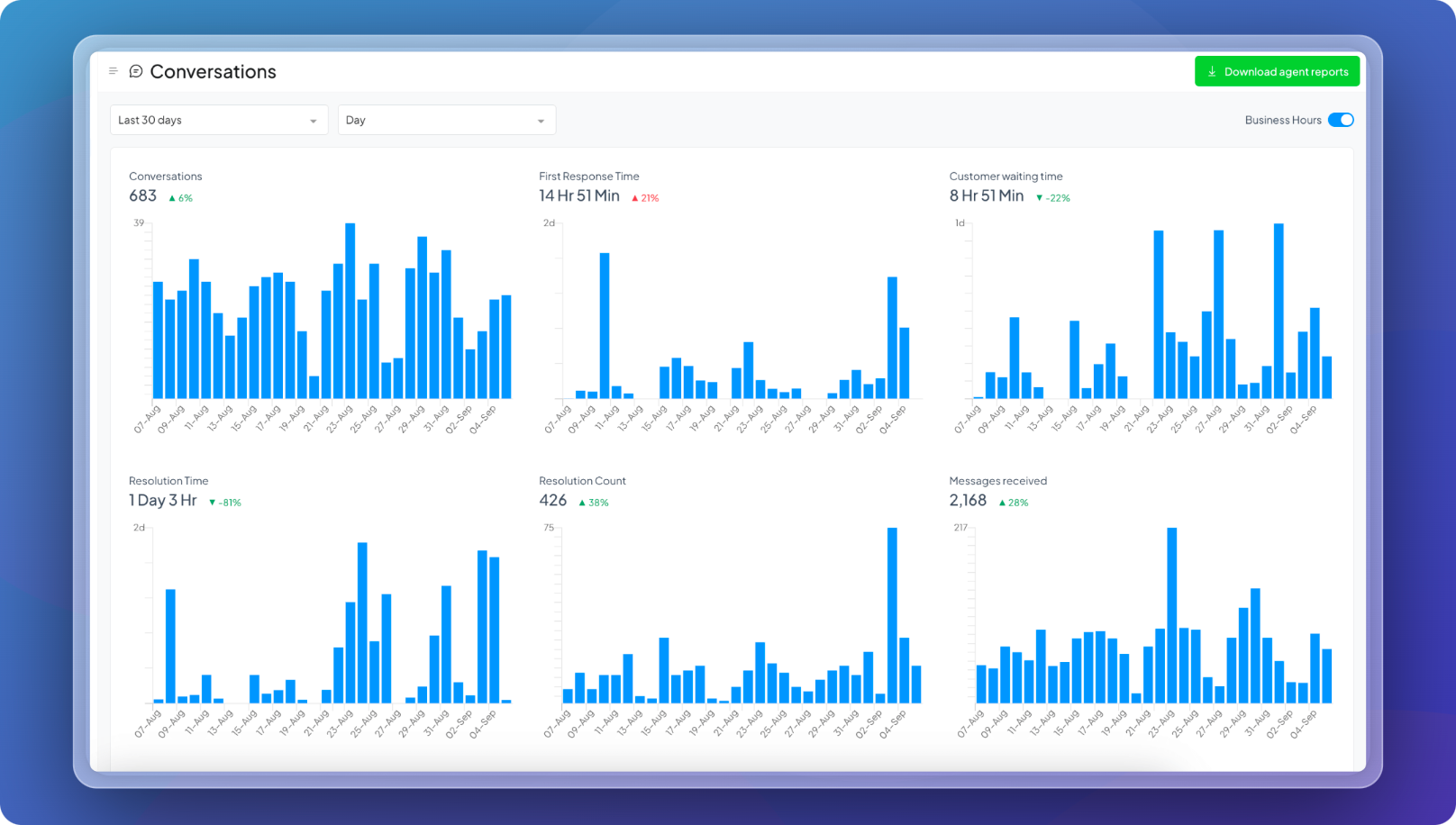Click the 38% change indicator
Image resolution: width=1456 pixels, height=825 pixels.
coord(594,503)
